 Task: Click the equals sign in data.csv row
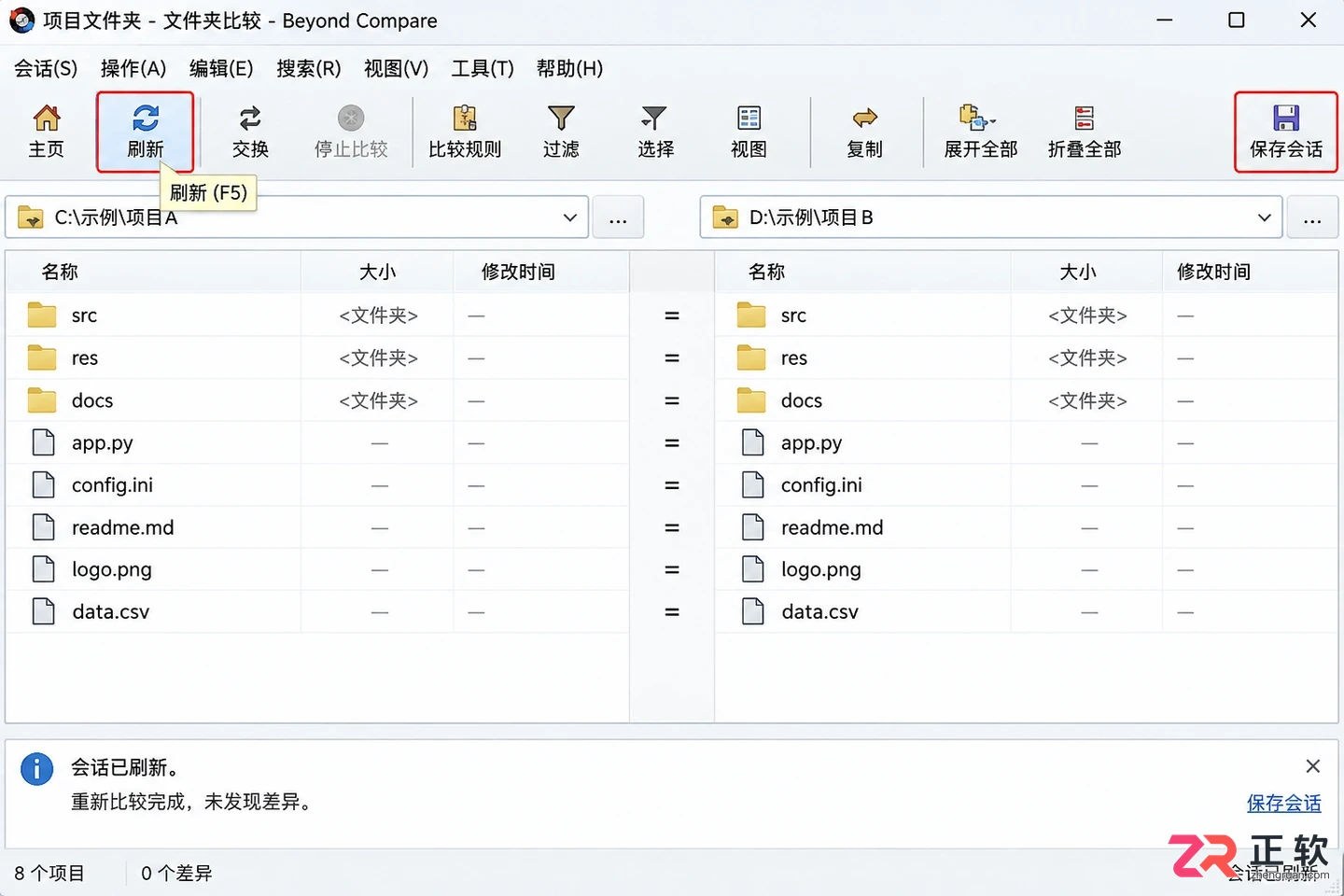[x=672, y=612]
